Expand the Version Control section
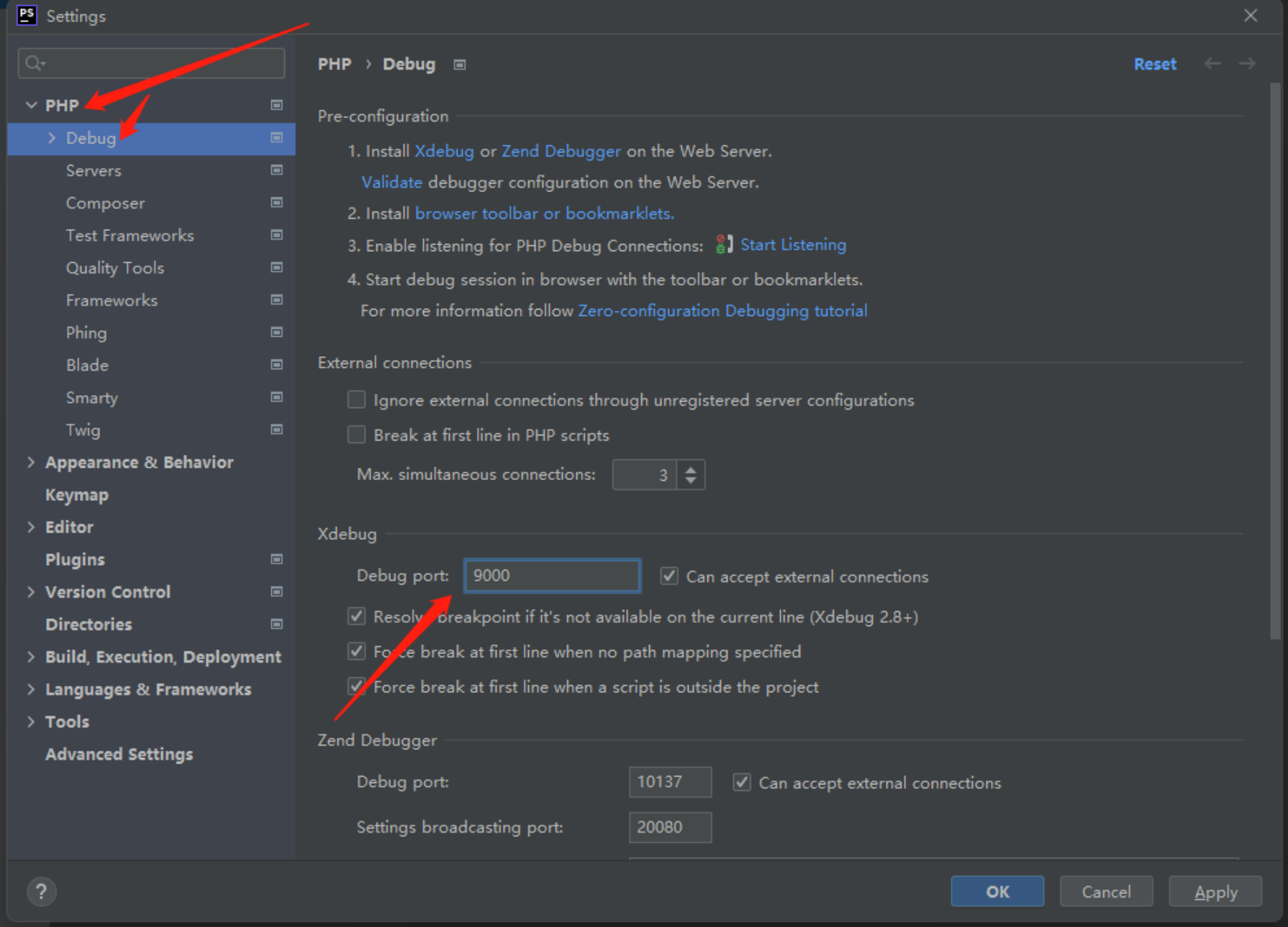The image size is (1288, 927). point(31,592)
